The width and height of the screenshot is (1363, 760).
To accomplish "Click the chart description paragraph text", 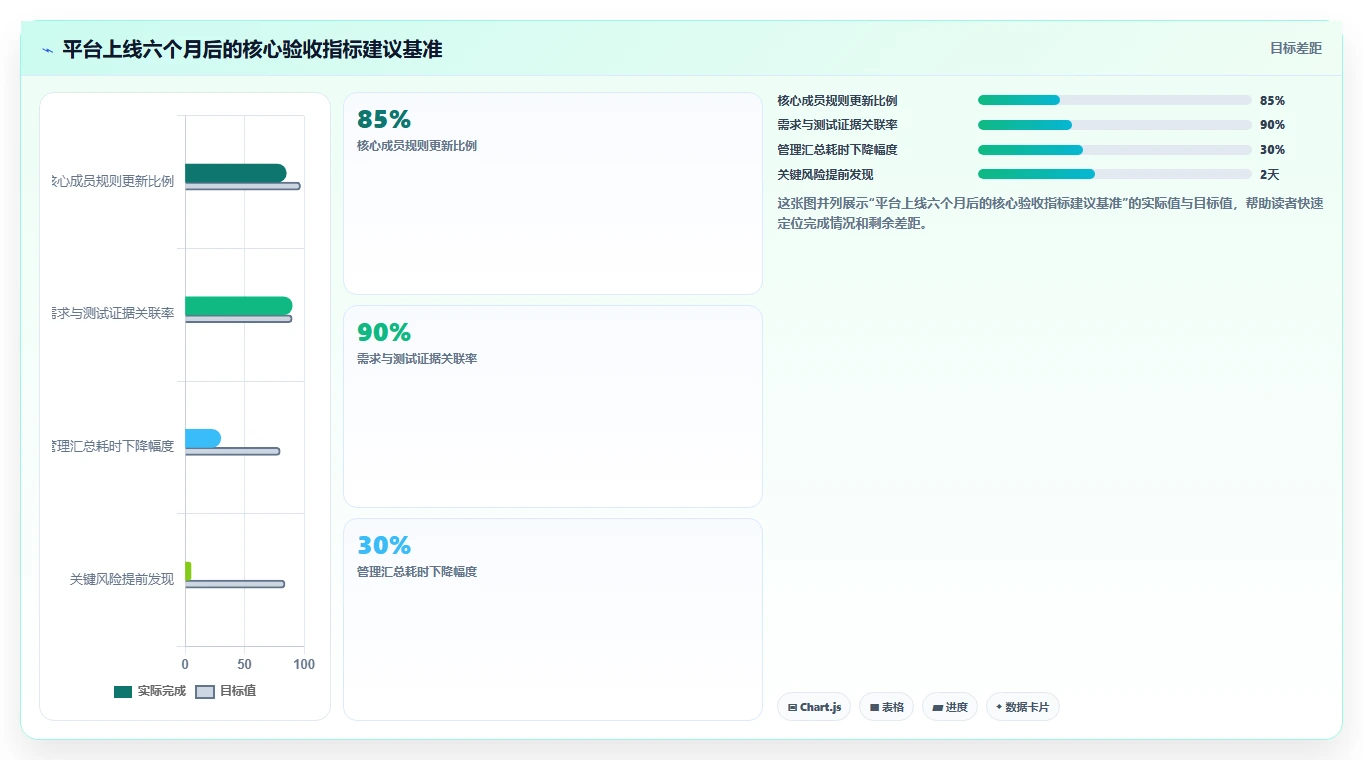I will (x=1050, y=213).
